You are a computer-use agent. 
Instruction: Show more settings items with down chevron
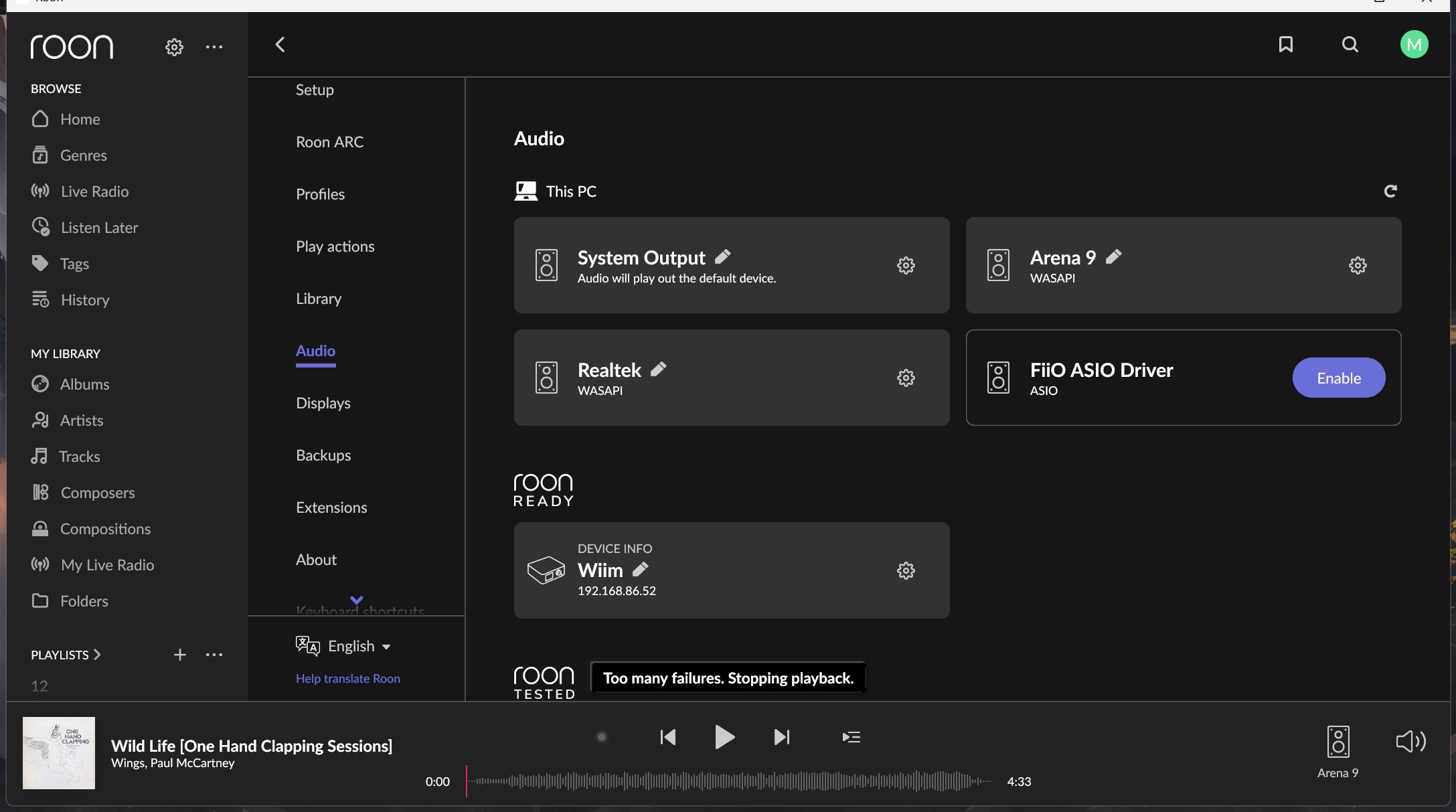coord(357,600)
